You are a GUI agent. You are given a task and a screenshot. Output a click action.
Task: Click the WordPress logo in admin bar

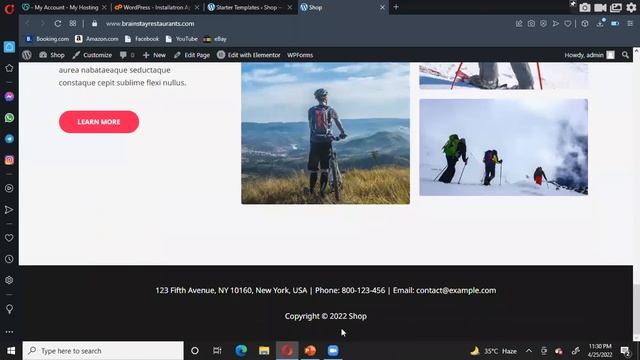[x=27, y=55]
